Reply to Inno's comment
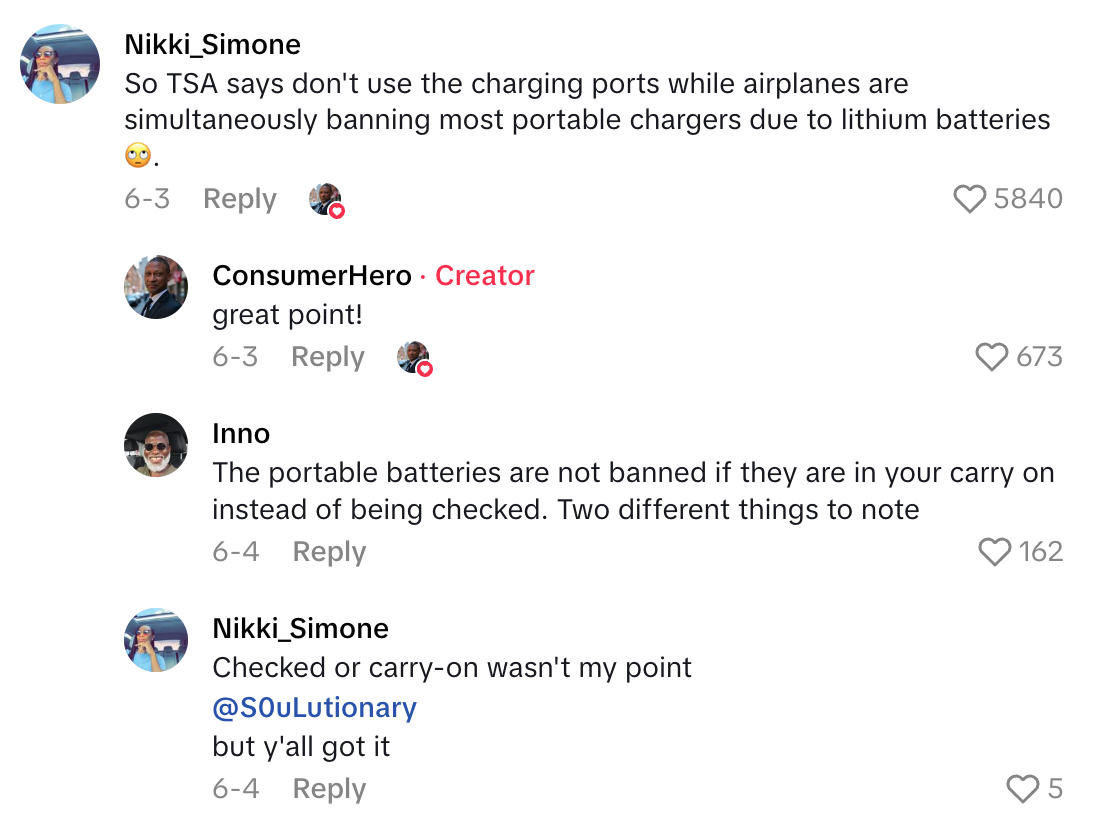The height and width of the screenshot is (828, 1100). tap(328, 550)
